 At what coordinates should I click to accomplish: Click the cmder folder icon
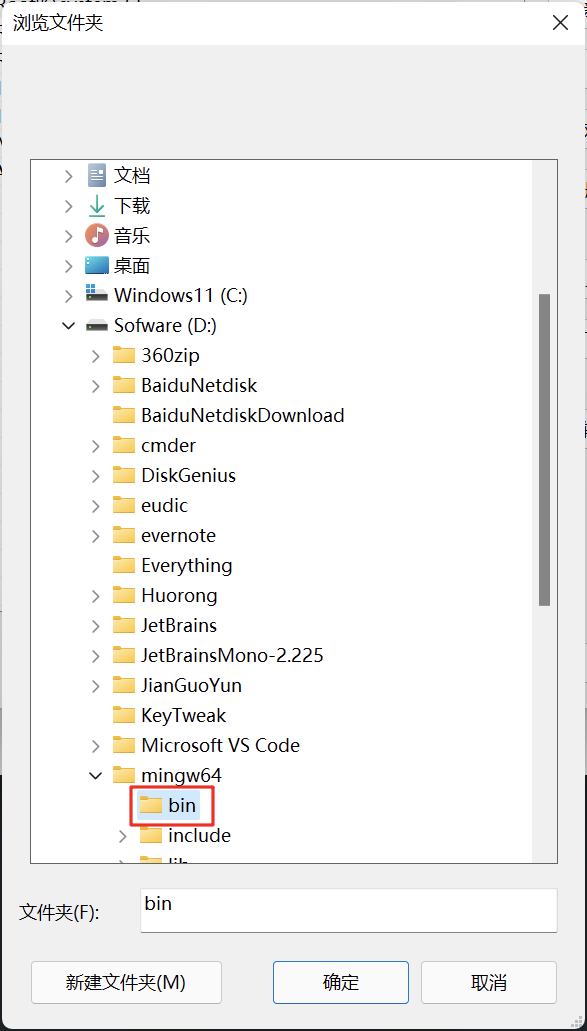(x=124, y=445)
